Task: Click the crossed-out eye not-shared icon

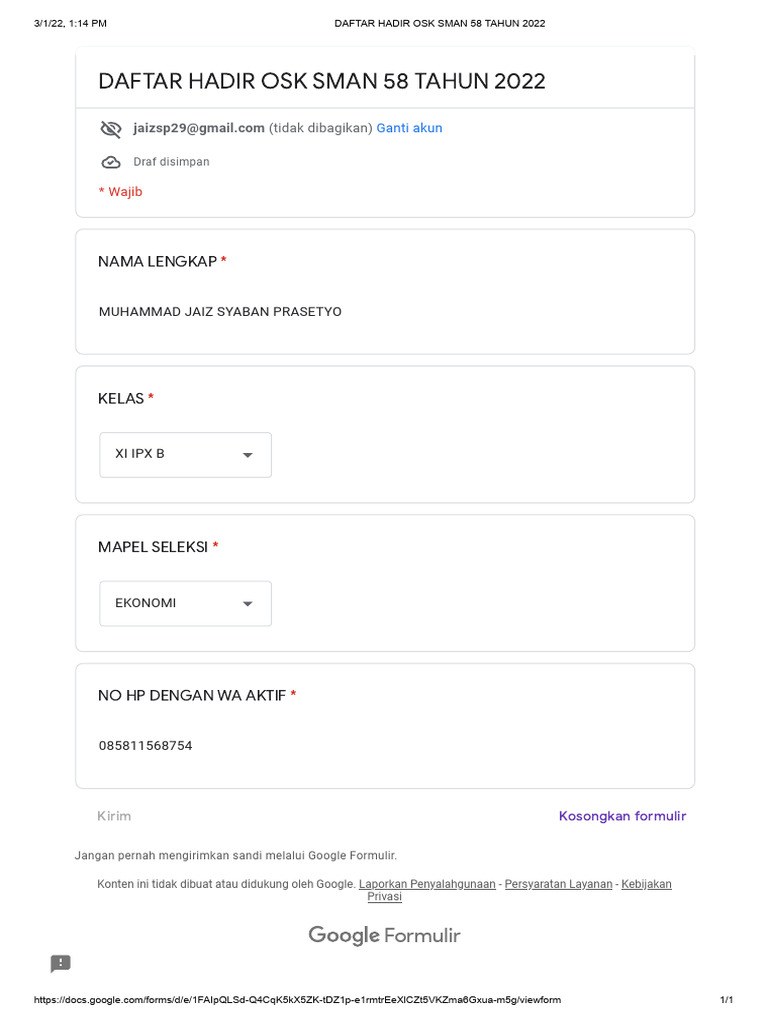Action: [110, 129]
